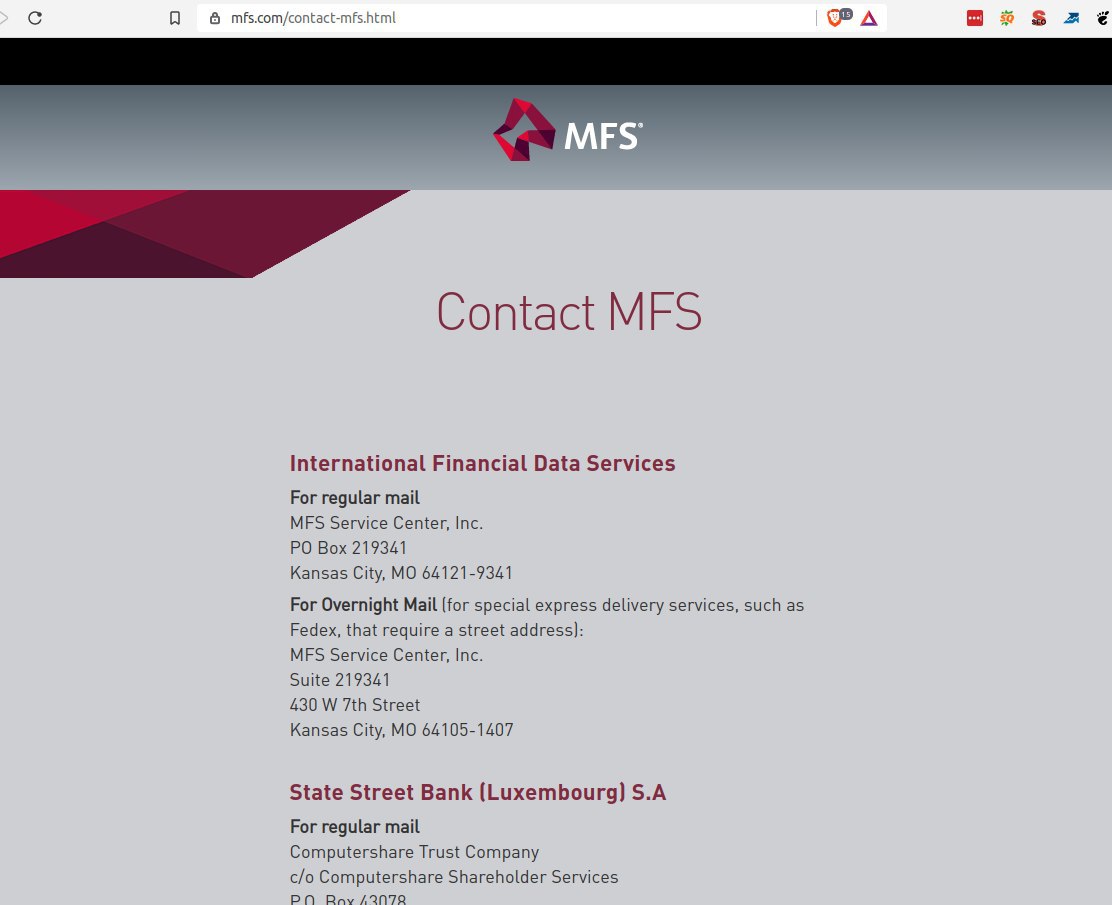Open the blue arrow chart extension
The image size is (1112, 905).
coord(1072,18)
